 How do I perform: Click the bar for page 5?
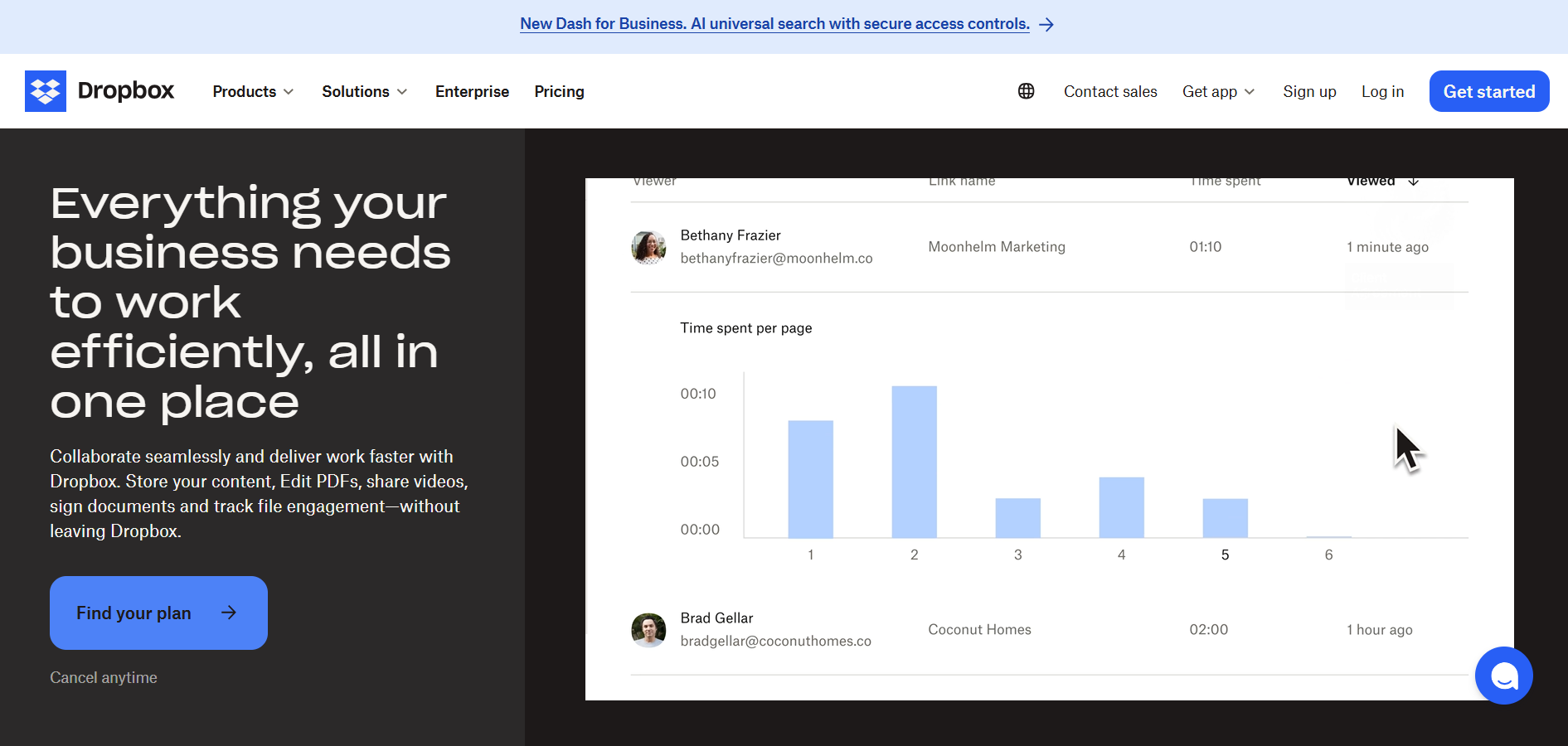1225,518
